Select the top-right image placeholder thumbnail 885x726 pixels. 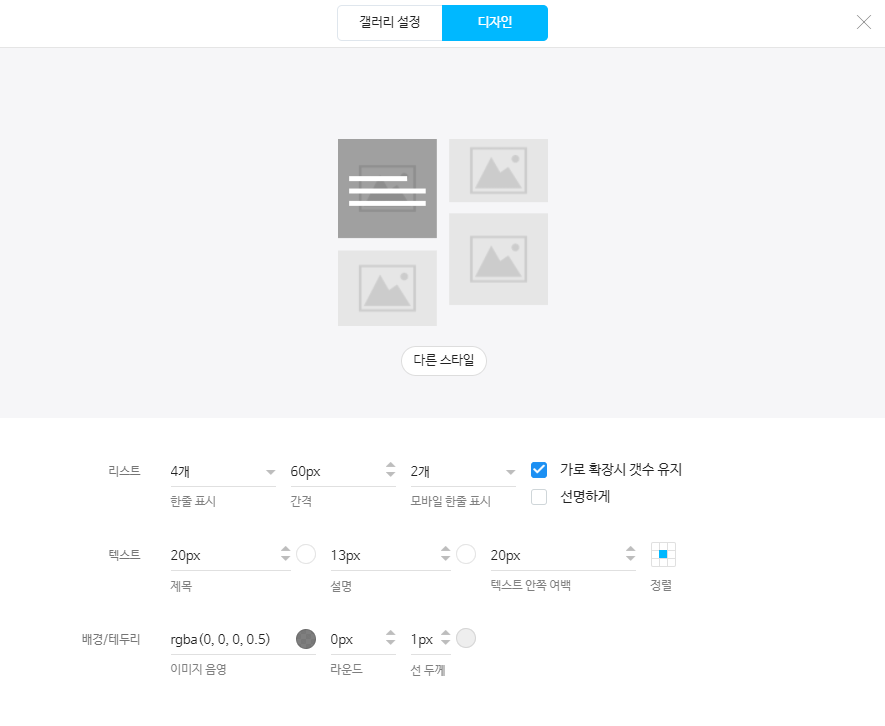point(498,170)
